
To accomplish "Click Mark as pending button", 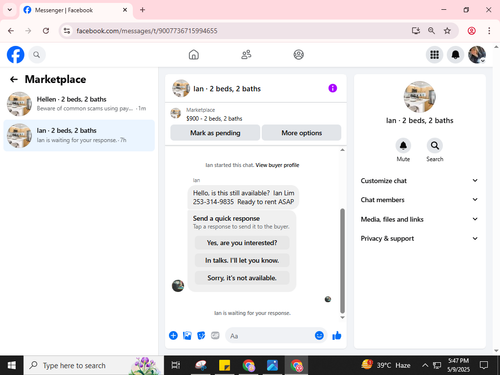I will tap(215, 133).
